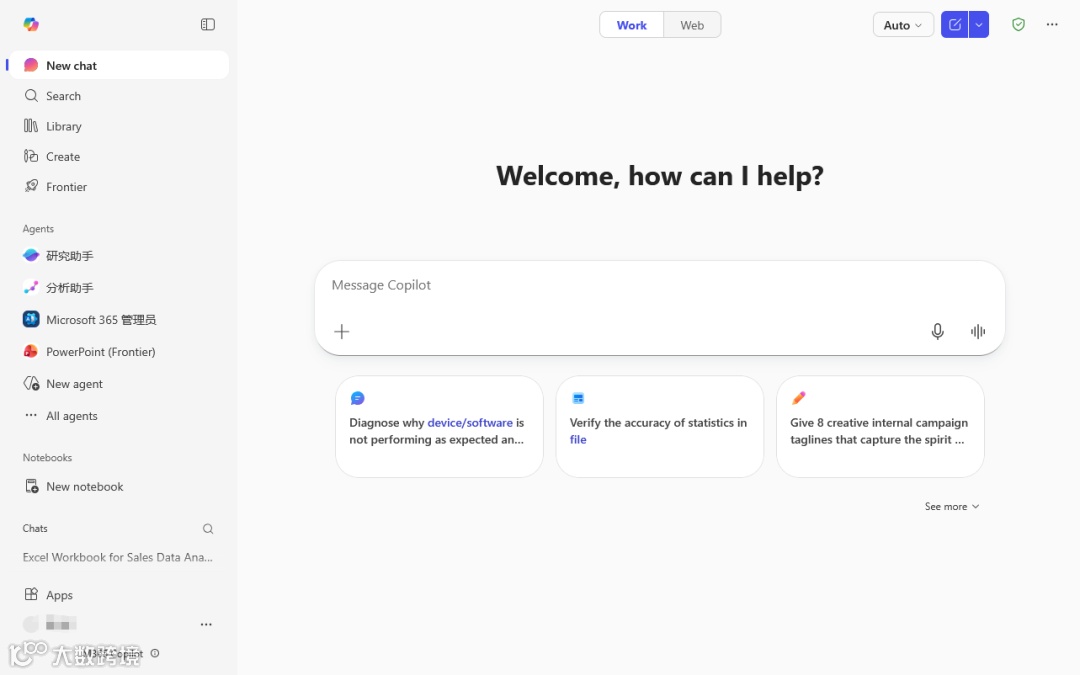The height and width of the screenshot is (675, 1080).
Task: Click the device/software link in the prompt
Action: point(470,422)
